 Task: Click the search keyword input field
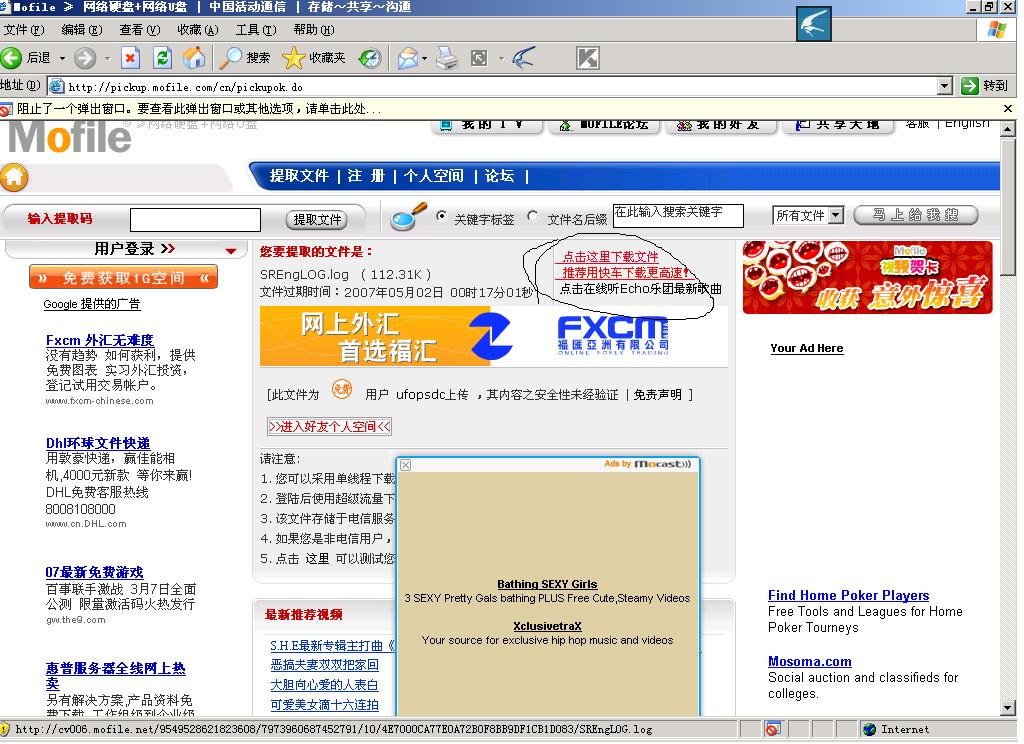click(x=678, y=216)
